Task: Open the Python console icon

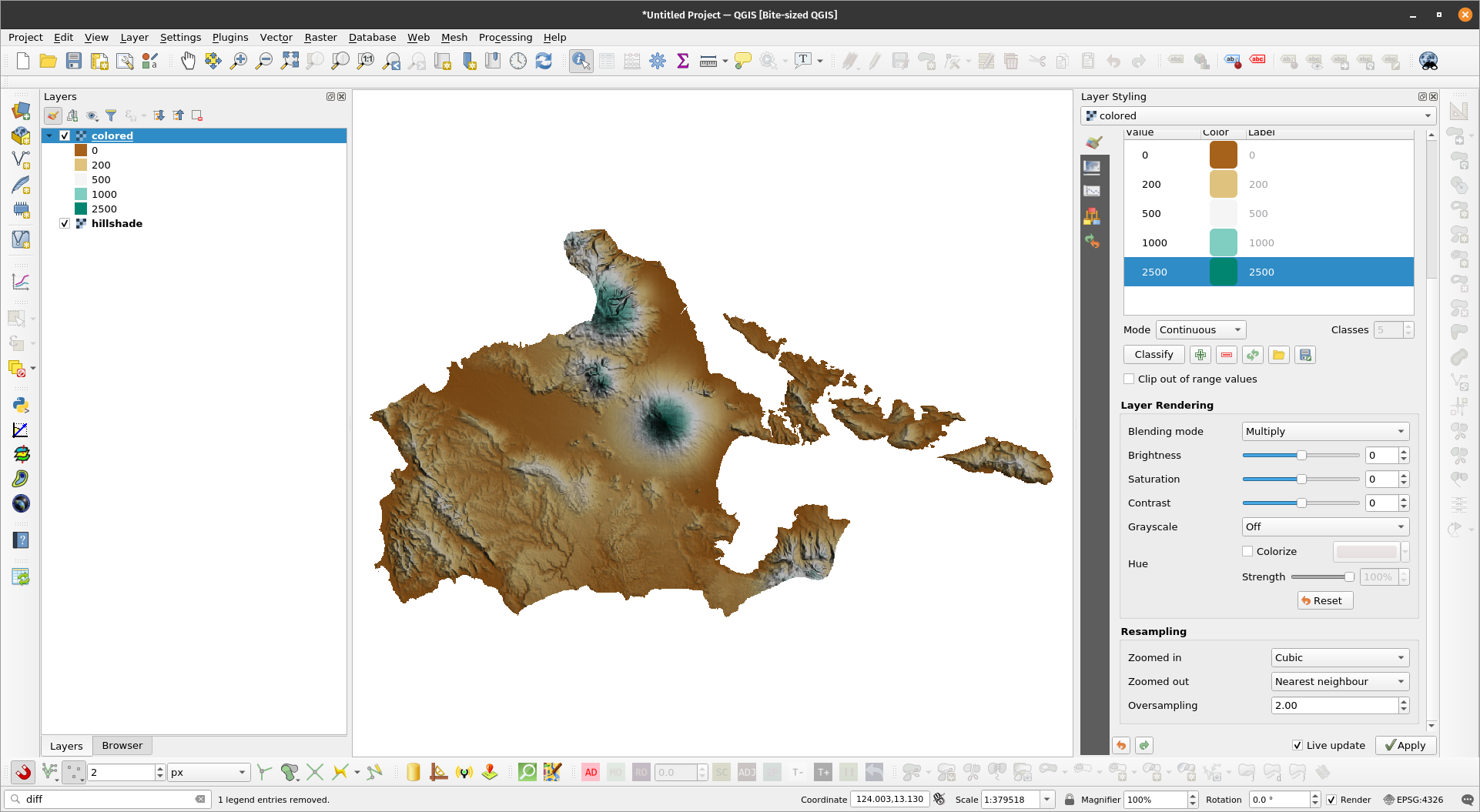Action: (x=21, y=405)
